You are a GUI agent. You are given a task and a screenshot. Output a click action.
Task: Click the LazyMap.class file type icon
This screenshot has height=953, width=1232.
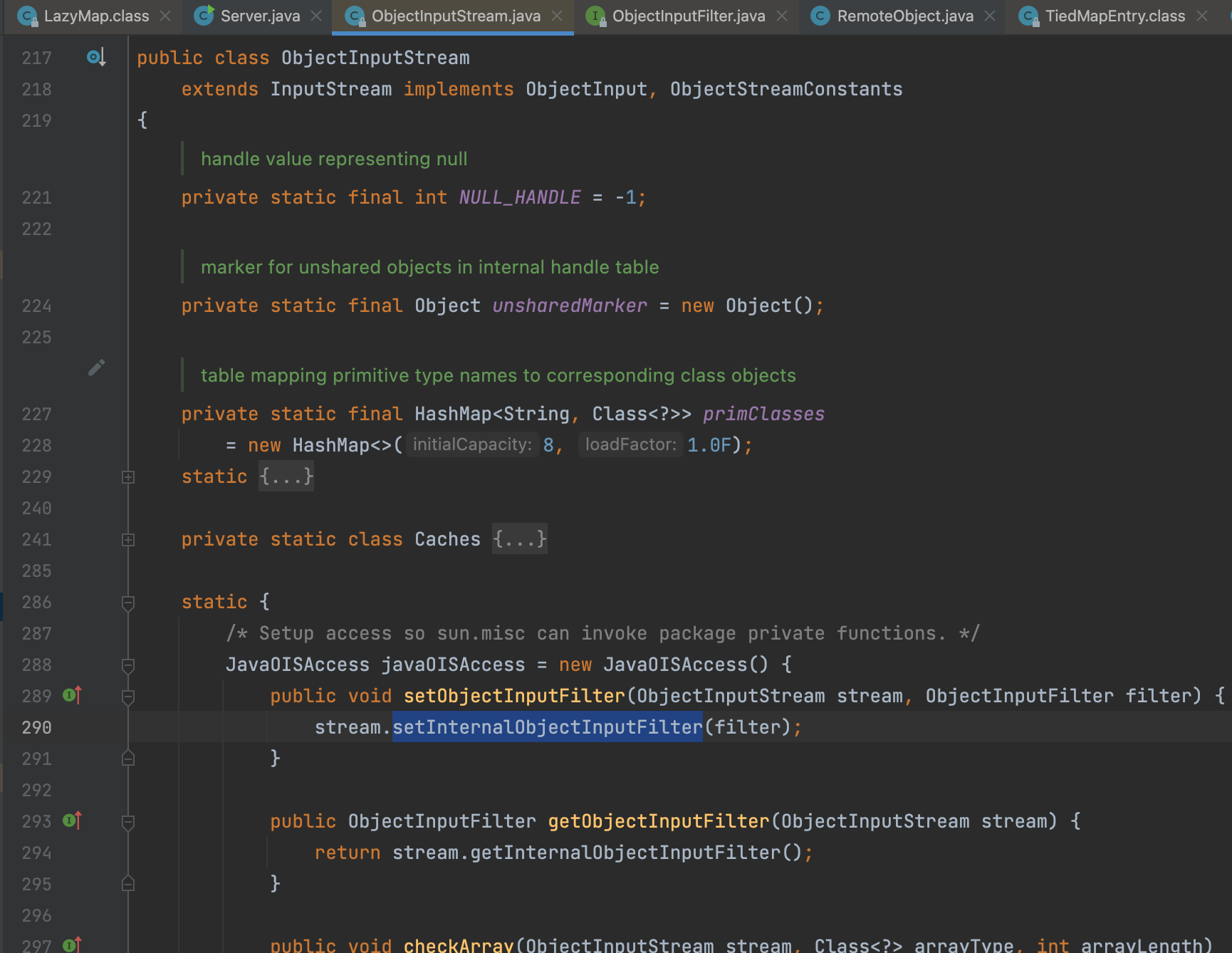point(27,16)
